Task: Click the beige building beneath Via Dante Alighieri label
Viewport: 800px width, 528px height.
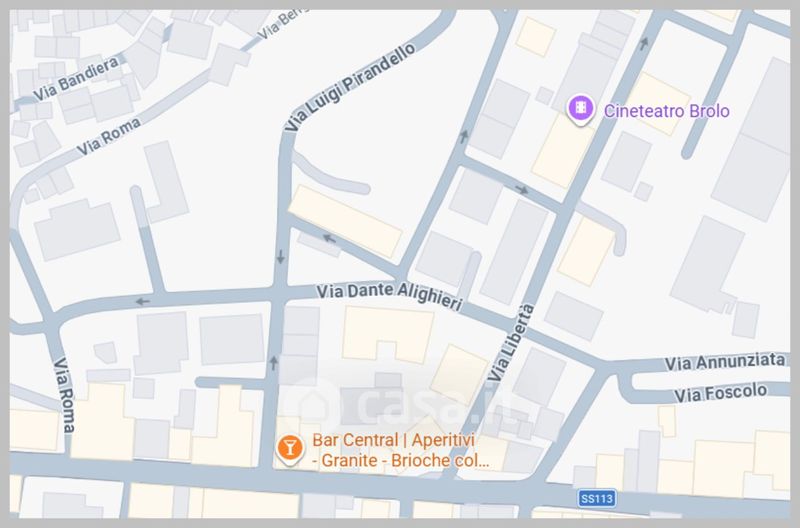Action: click(x=388, y=335)
